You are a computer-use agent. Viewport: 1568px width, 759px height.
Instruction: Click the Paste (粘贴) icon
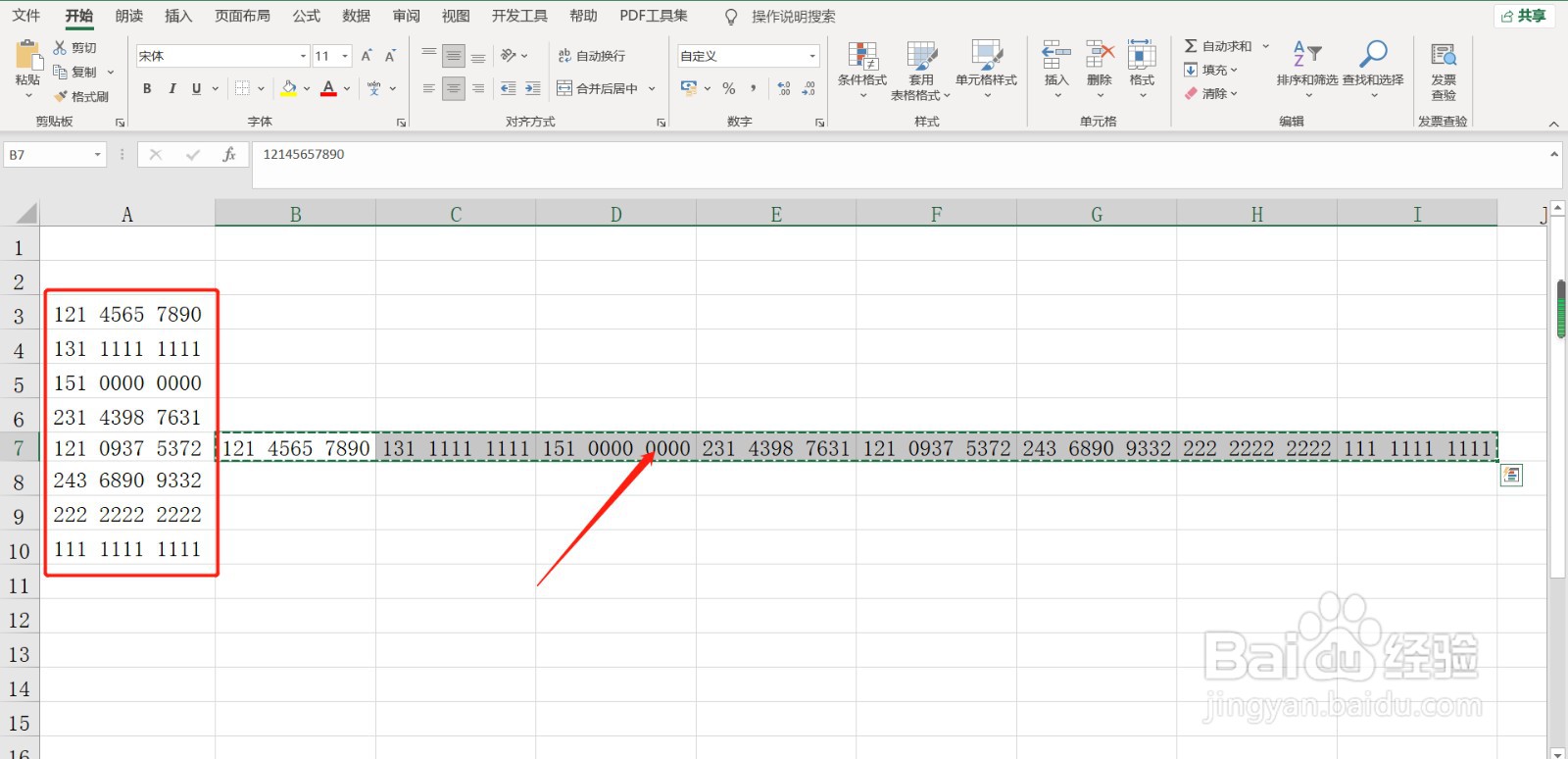point(27,55)
